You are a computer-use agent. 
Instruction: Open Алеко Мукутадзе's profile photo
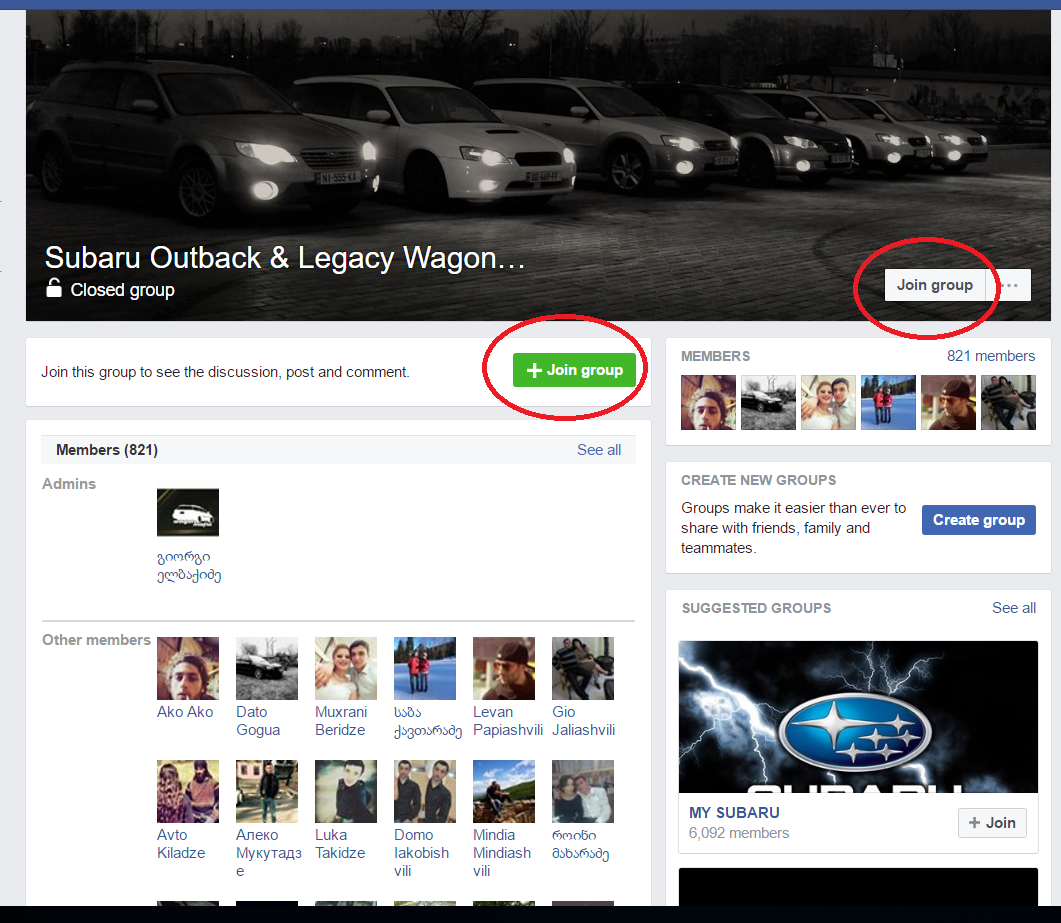click(267, 791)
